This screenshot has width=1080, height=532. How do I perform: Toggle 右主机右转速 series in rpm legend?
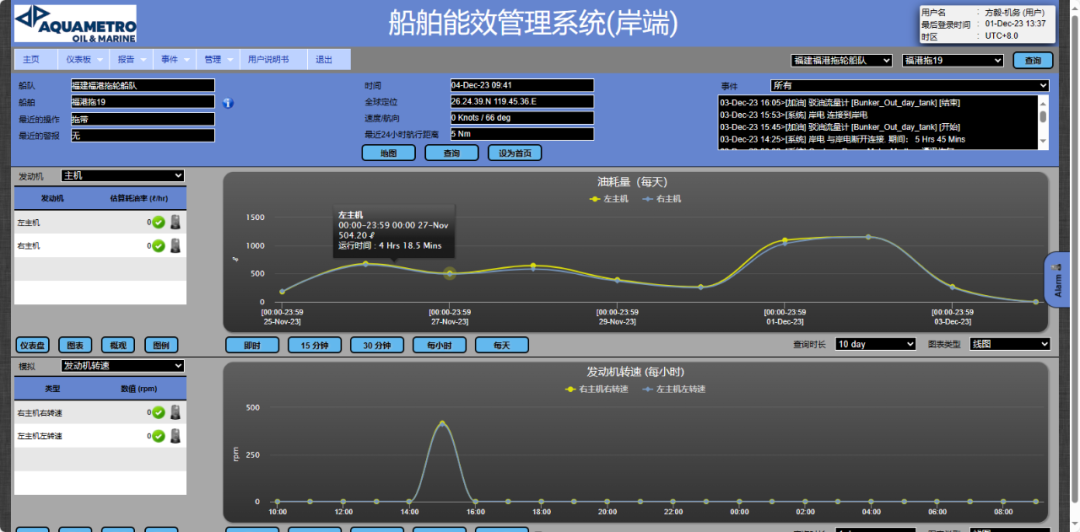594,389
